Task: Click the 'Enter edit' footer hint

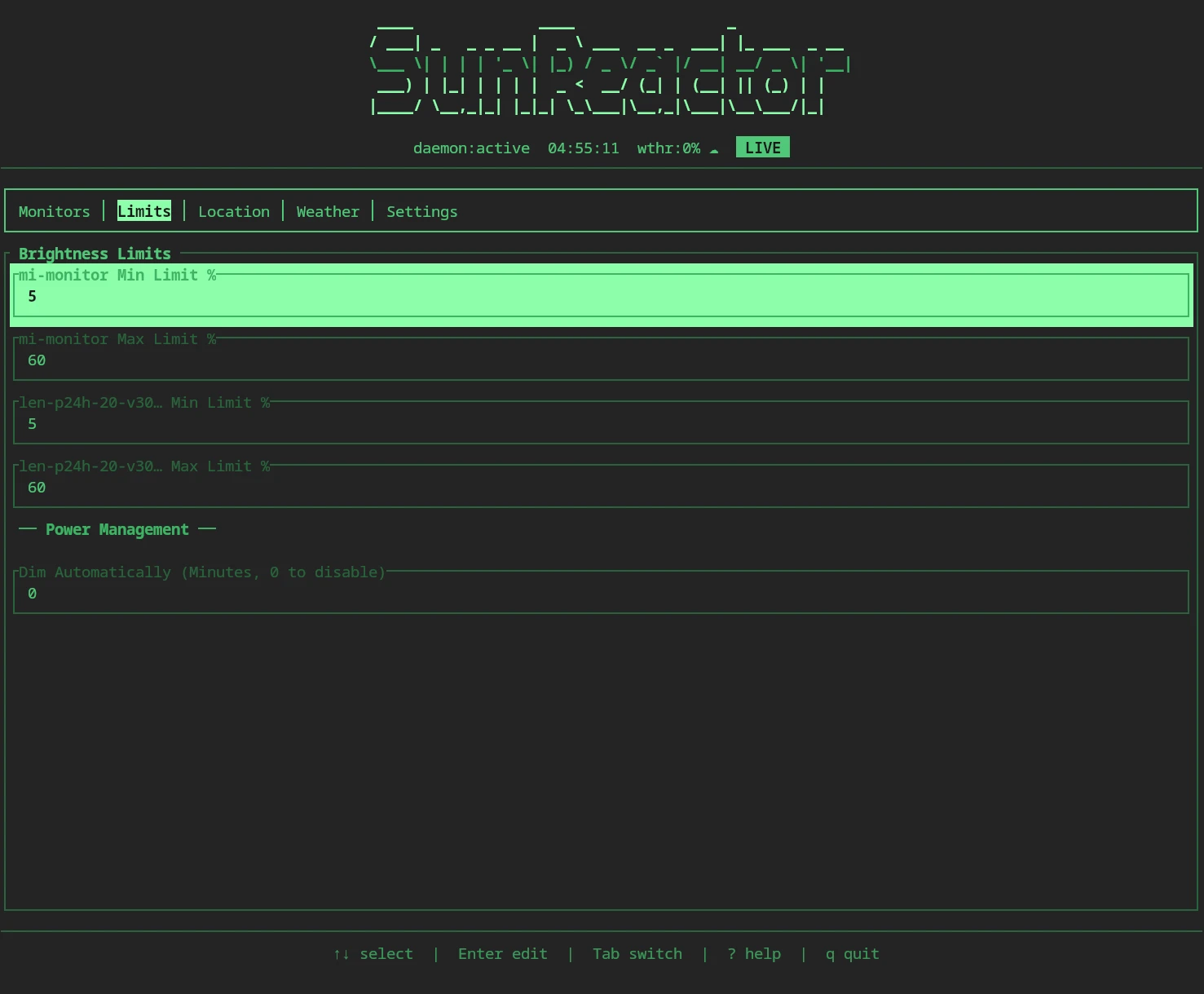Action: (503, 954)
